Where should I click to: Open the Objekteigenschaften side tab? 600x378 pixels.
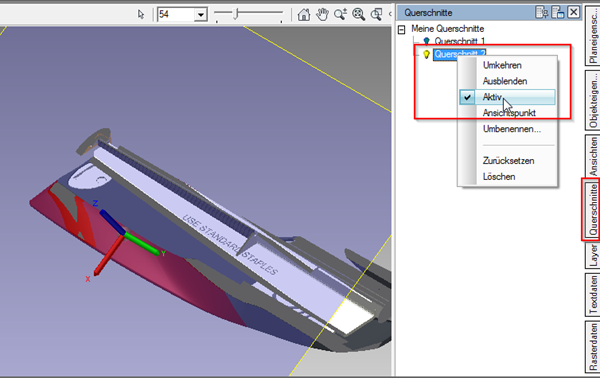tap(593, 100)
